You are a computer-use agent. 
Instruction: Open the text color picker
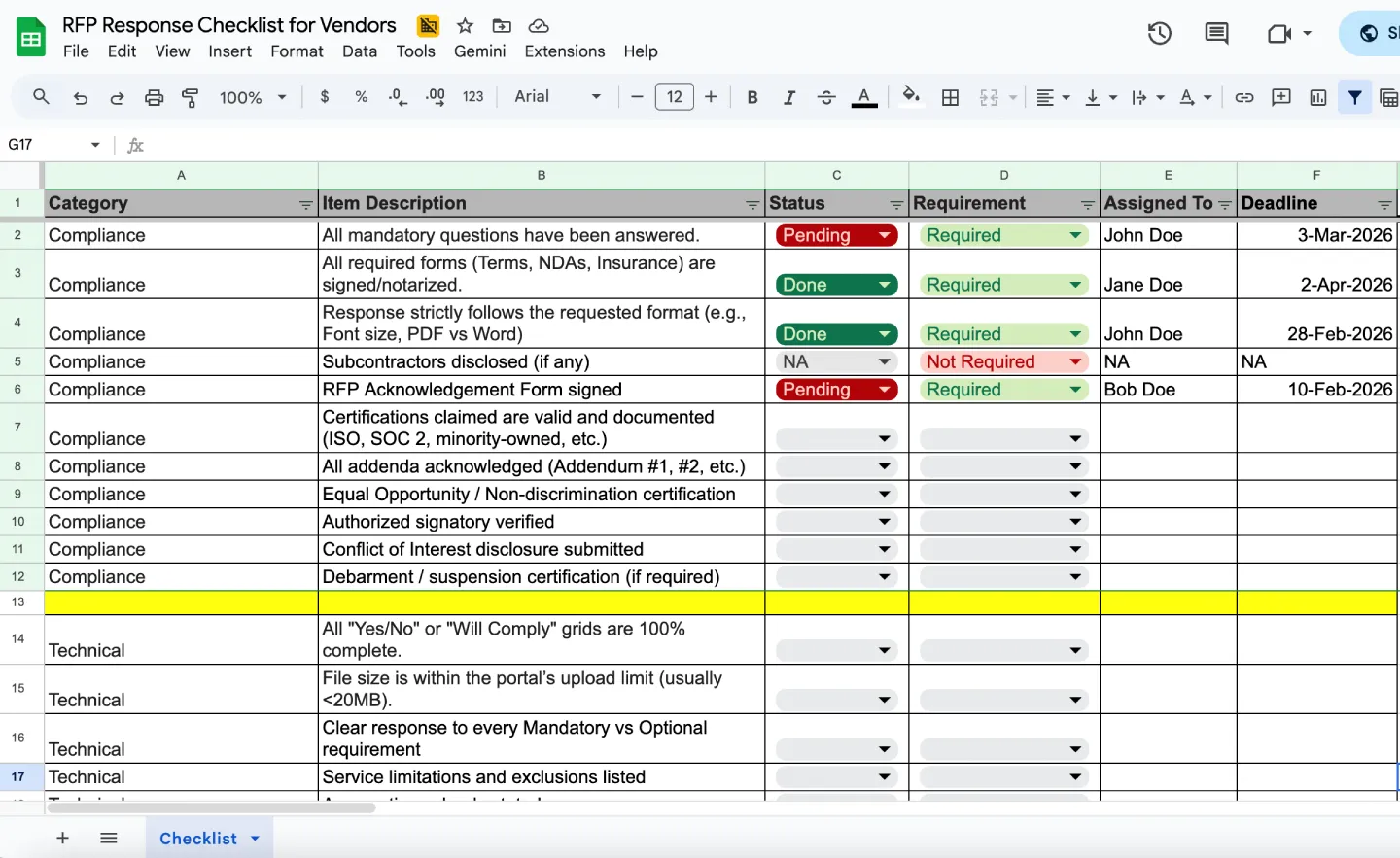864,97
